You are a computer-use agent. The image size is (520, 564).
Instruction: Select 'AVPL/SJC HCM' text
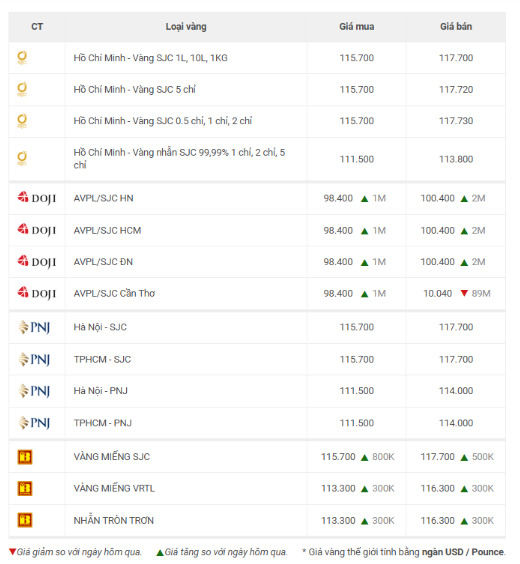coord(107,230)
